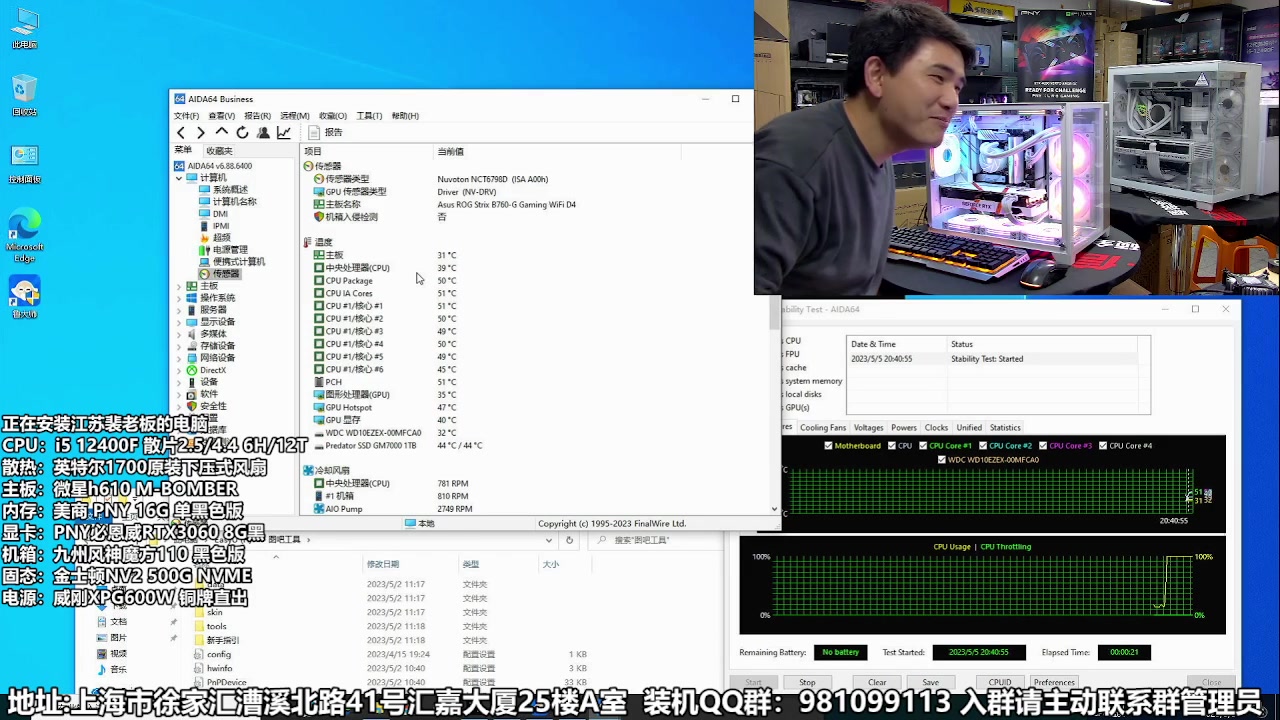Image resolution: width=1280 pixels, height=720 pixels.
Task: Select IPMI in the tree
Action: pyautogui.click(x=215, y=226)
